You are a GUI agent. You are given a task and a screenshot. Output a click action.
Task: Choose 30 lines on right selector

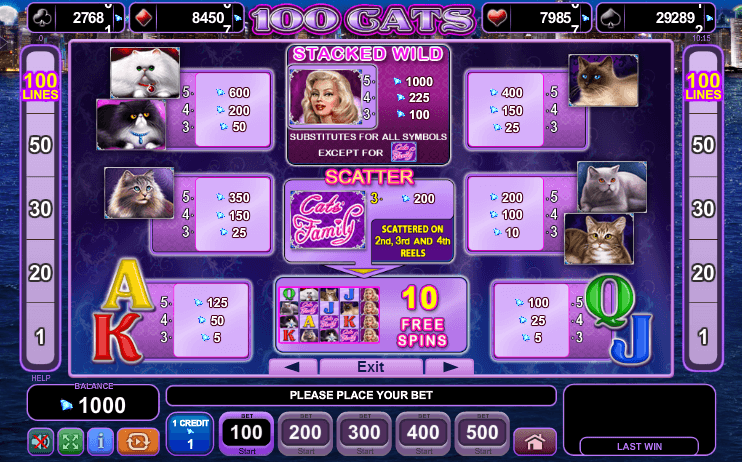[703, 209]
